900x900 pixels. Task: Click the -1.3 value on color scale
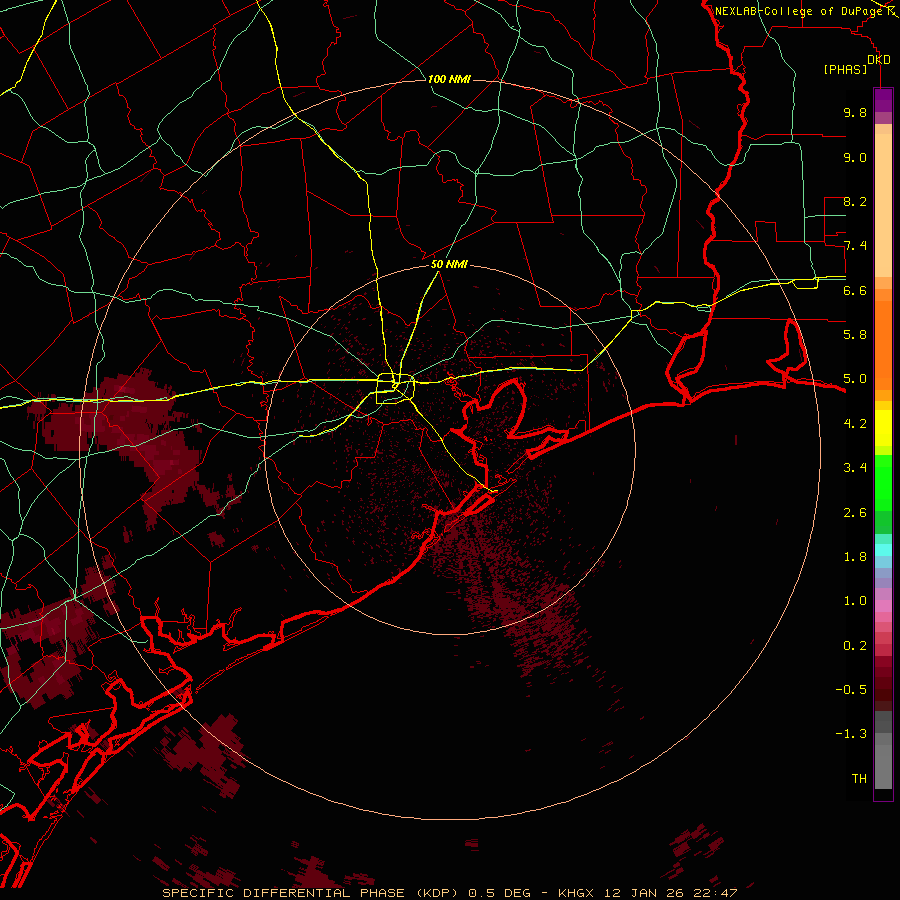click(x=851, y=734)
